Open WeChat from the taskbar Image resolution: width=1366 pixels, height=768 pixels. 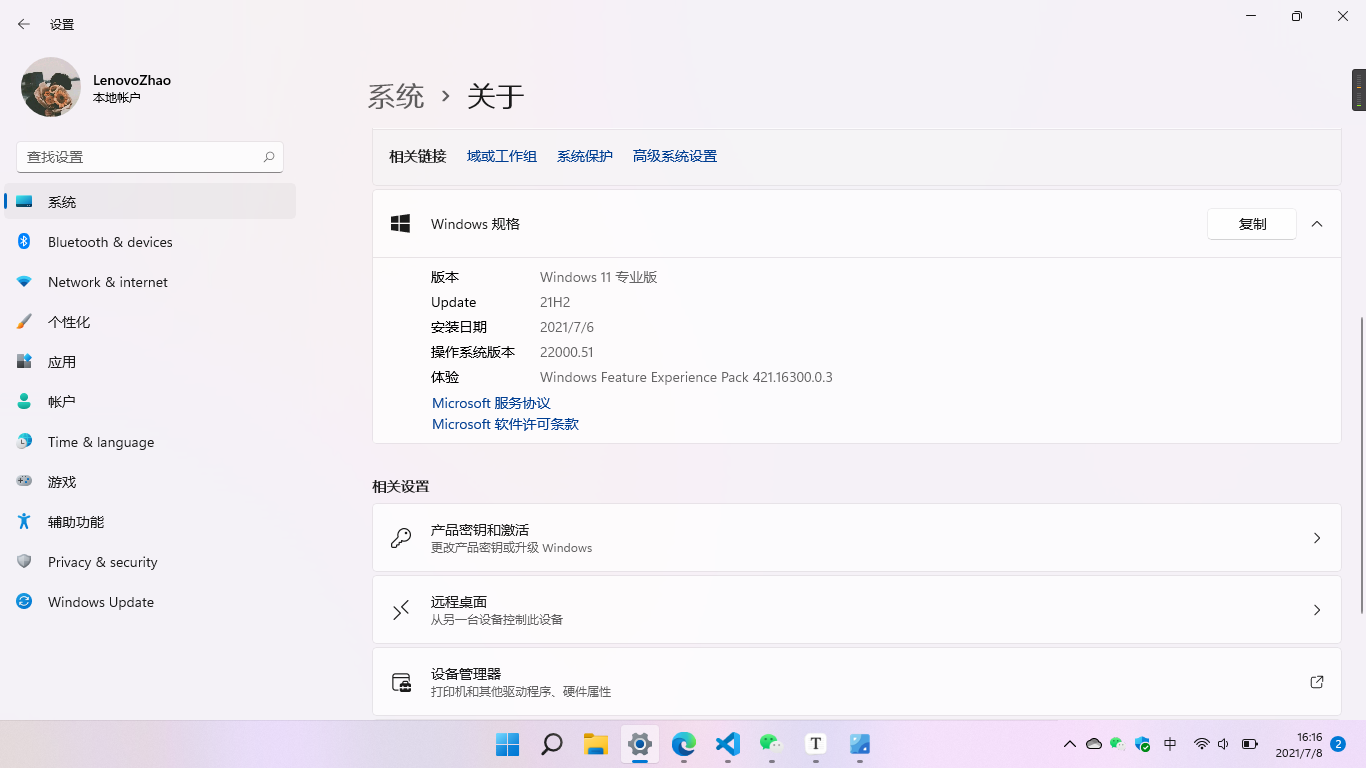click(x=771, y=744)
